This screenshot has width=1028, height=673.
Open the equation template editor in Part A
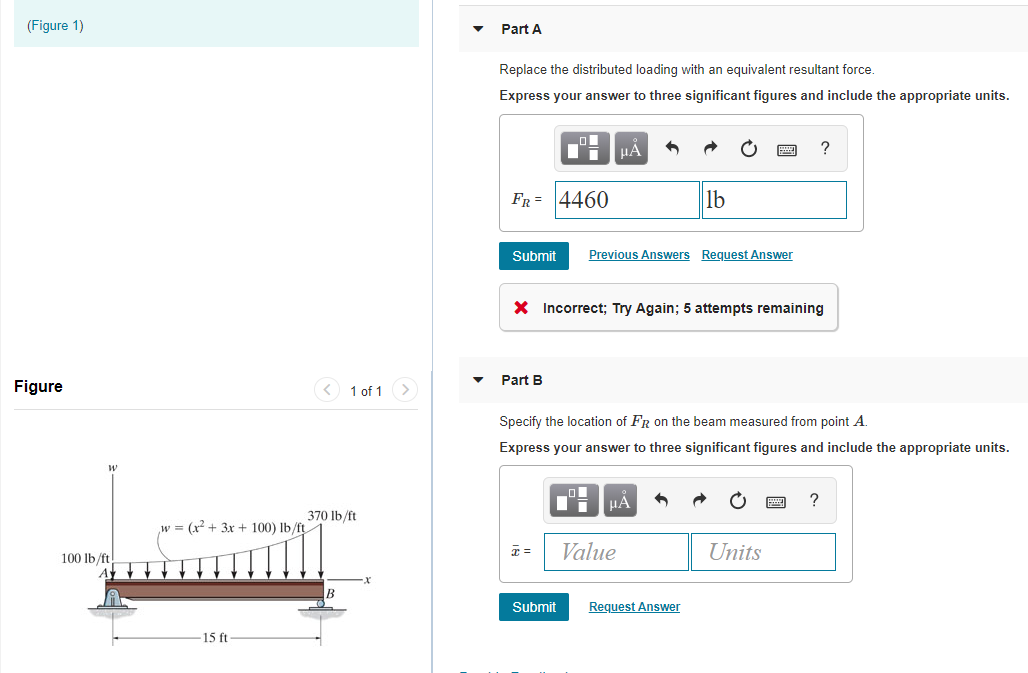pyautogui.click(x=585, y=148)
